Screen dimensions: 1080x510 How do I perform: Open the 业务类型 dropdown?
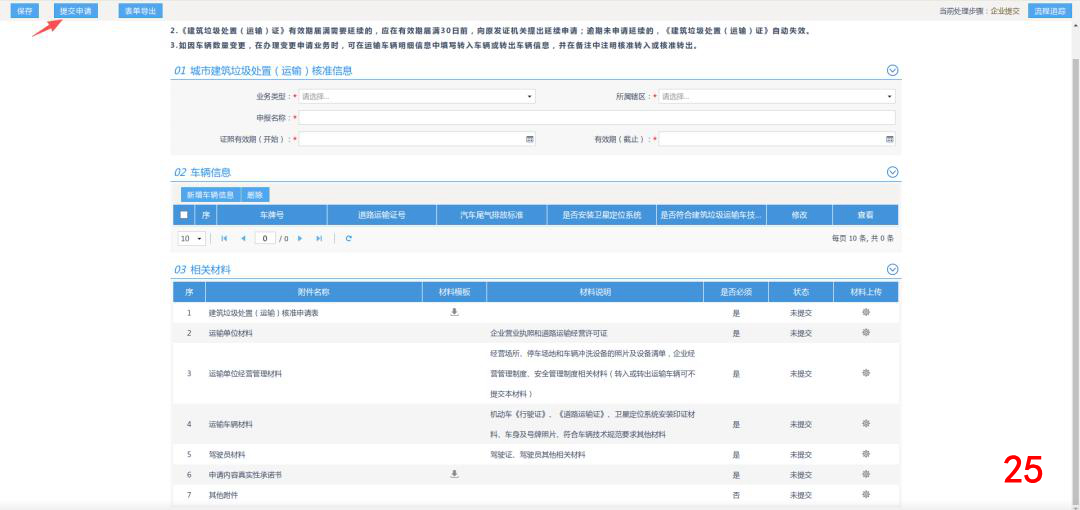coord(417,97)
